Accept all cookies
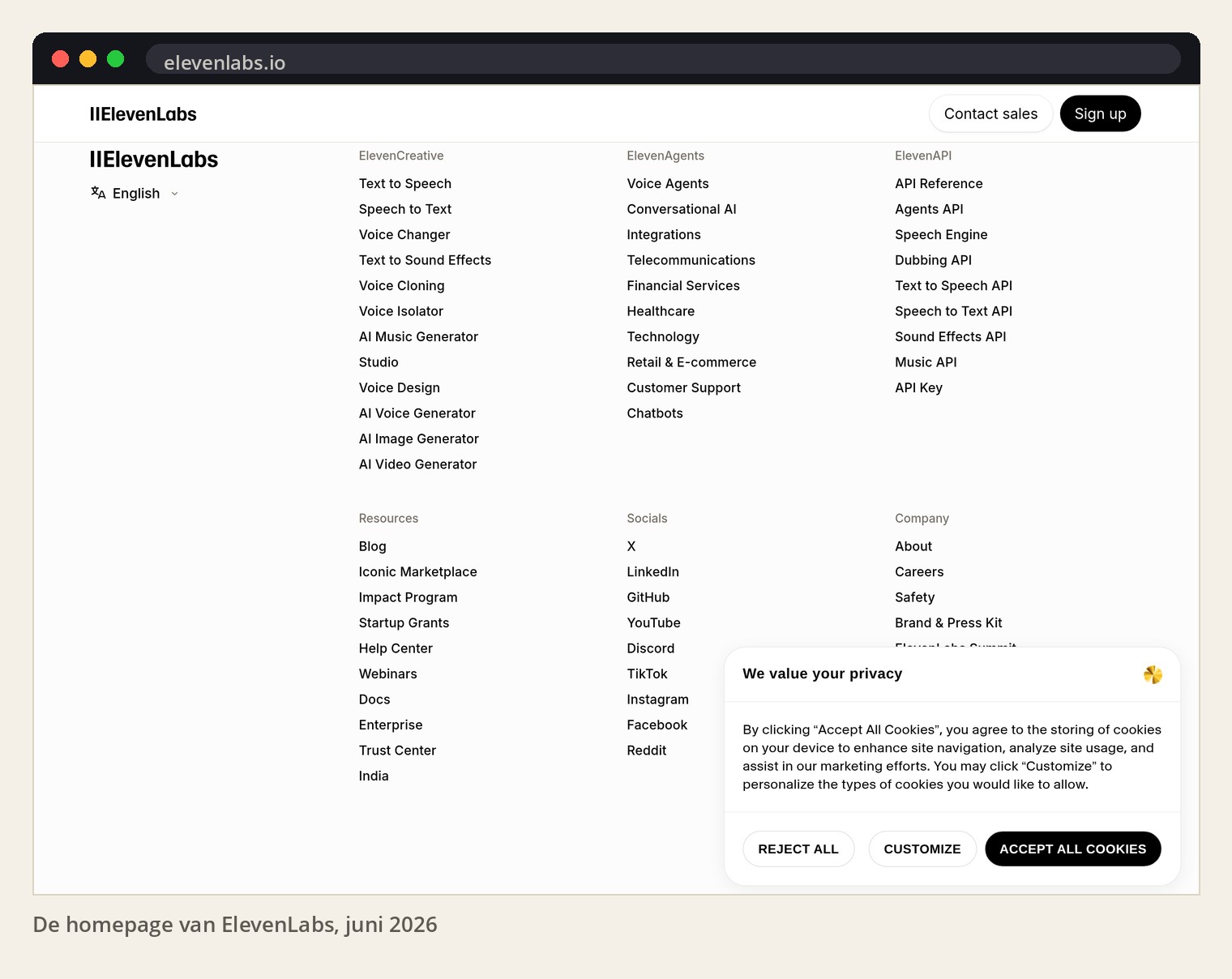Screen dimensions: 1232x979 pyautogui.click(x=1072, y=849)
